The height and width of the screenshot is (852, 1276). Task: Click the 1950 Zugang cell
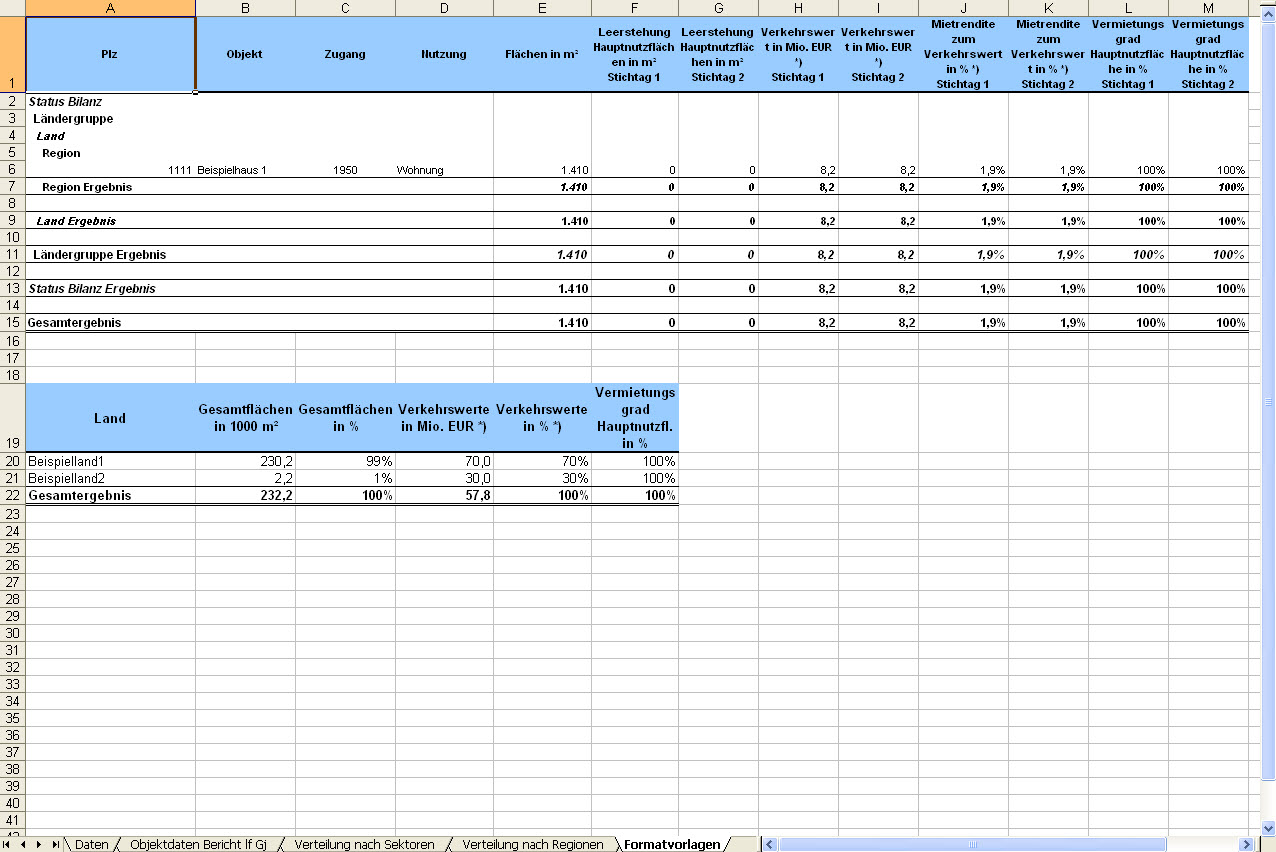coord(345,170)
